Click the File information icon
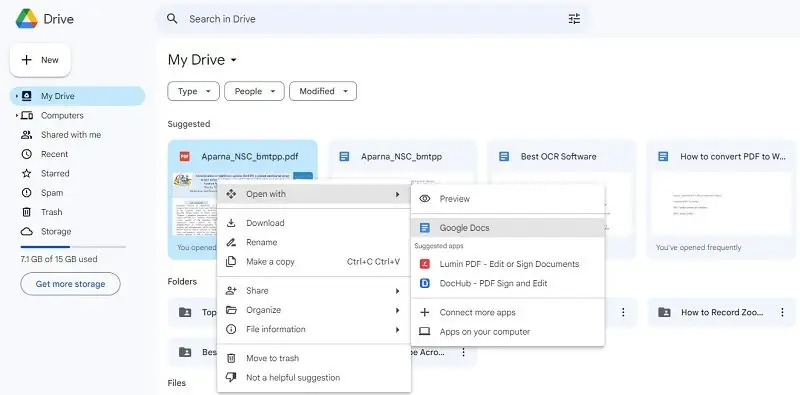Viewport: 800px width, 395px height. [231, 329]
